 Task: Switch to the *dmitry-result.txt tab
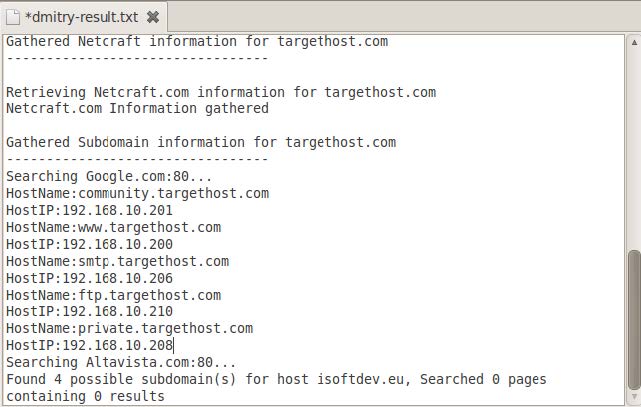pos(82,18)
